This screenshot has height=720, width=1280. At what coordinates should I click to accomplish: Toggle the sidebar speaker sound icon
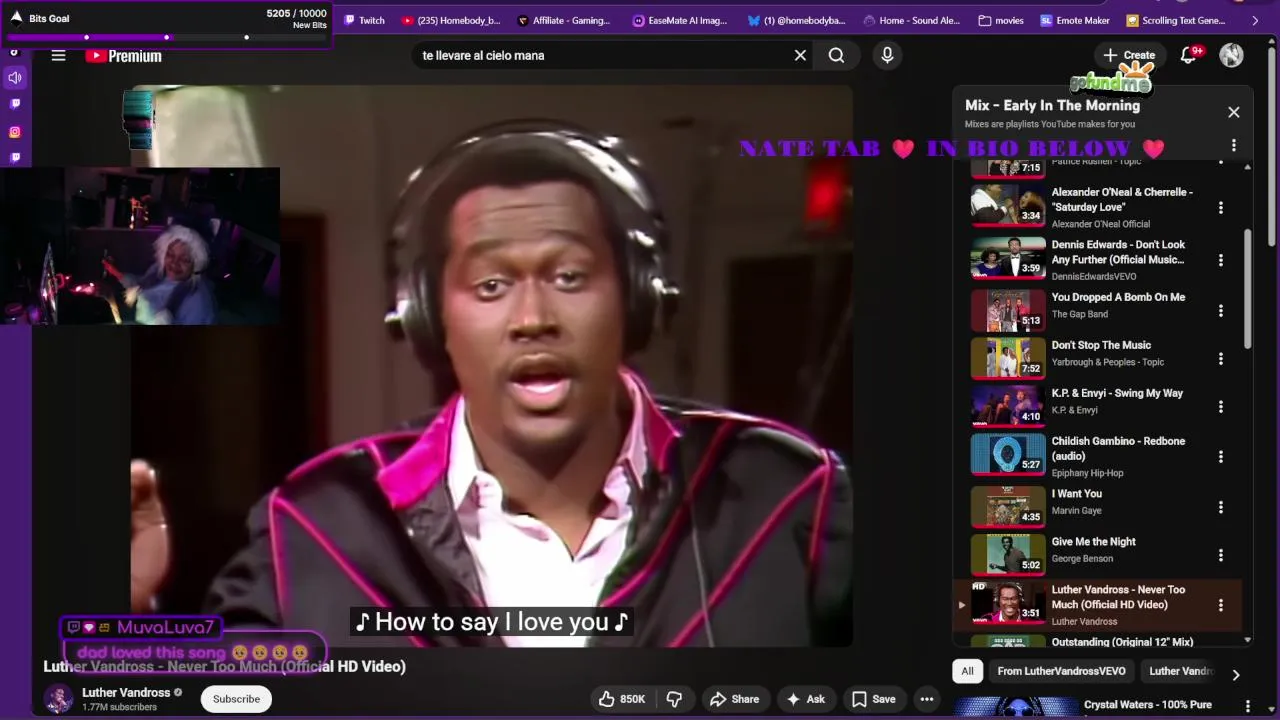[x=15, y=77]
